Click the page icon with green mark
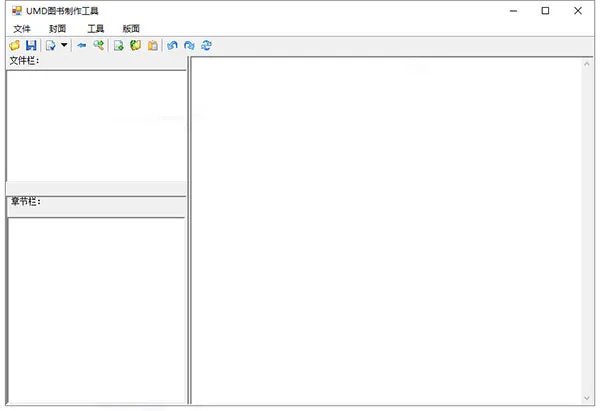 point(119,46)
